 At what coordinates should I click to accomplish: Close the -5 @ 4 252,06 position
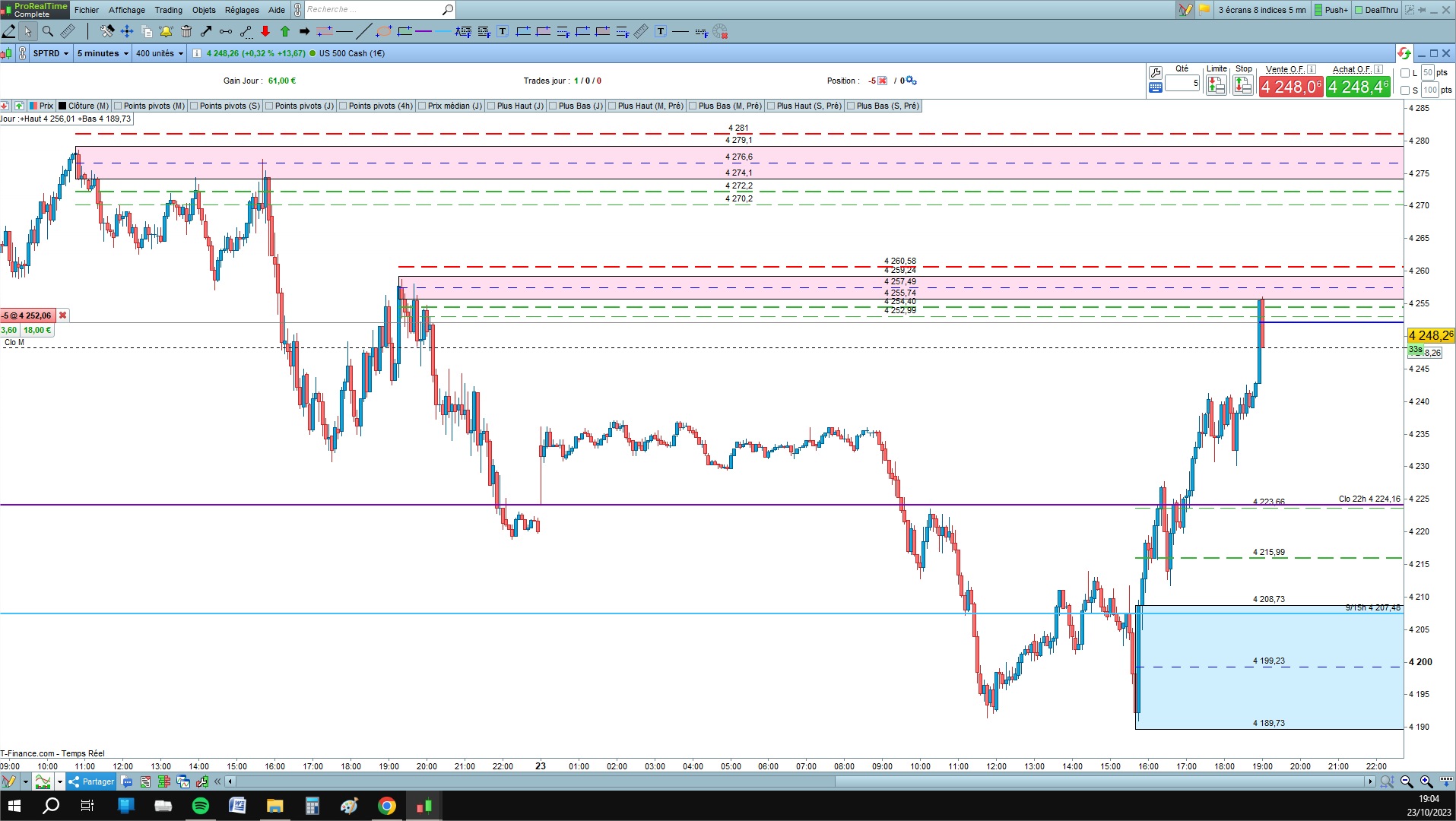coord(63,315)
